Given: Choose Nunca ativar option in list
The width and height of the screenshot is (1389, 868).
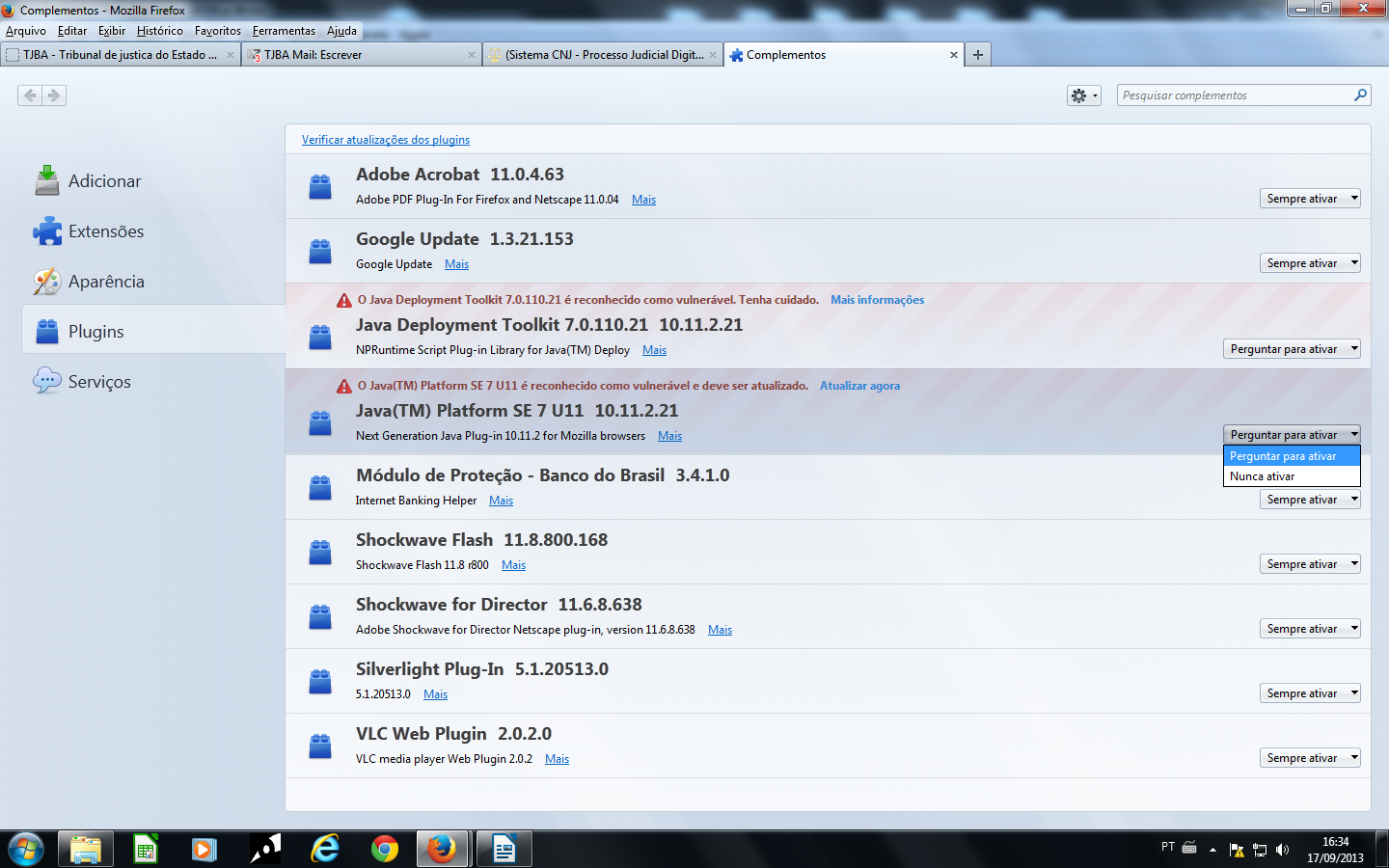Looking at the screenshot, I should 1292,476.
